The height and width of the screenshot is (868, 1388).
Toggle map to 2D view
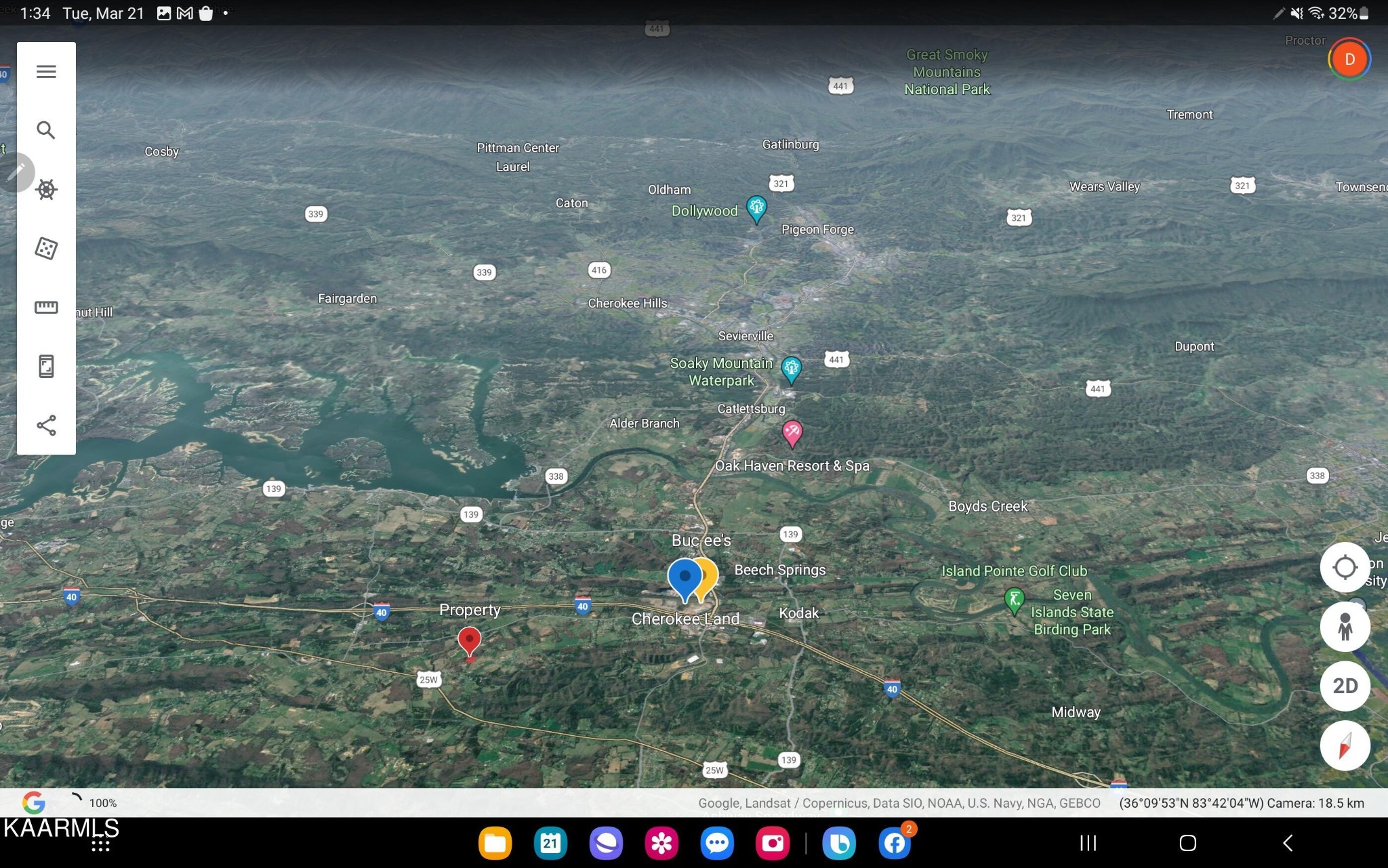pyautogui.click(x=1345, y=686)
